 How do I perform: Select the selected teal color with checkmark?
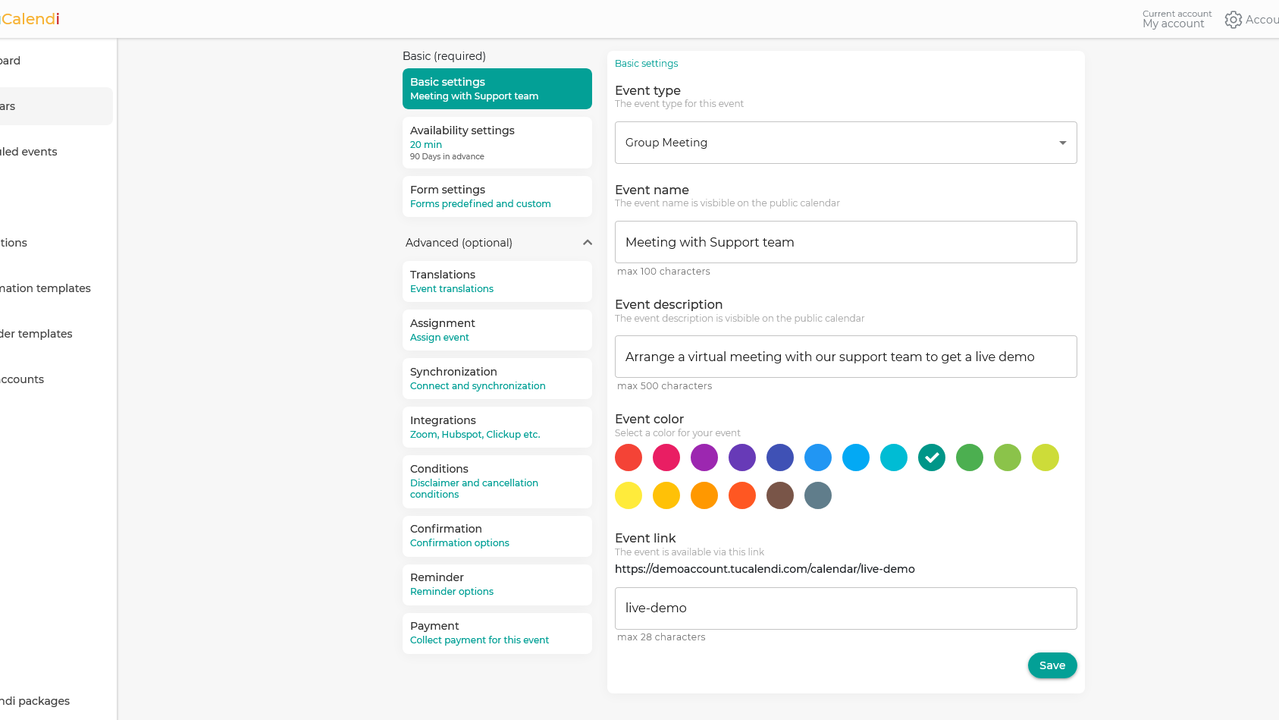click(x=931, y=458)
